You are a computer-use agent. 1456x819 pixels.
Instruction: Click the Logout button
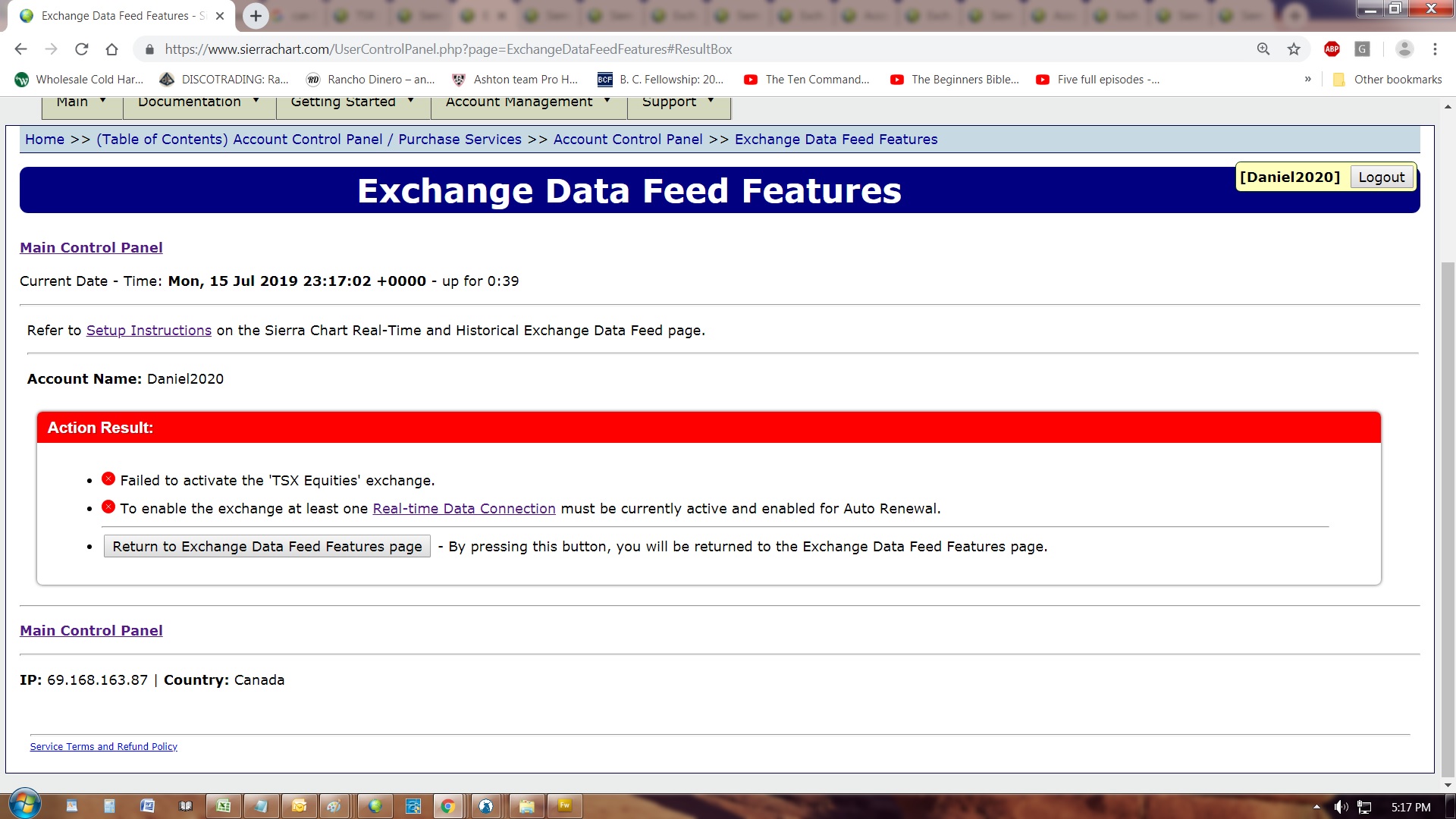pos(1381,177)
